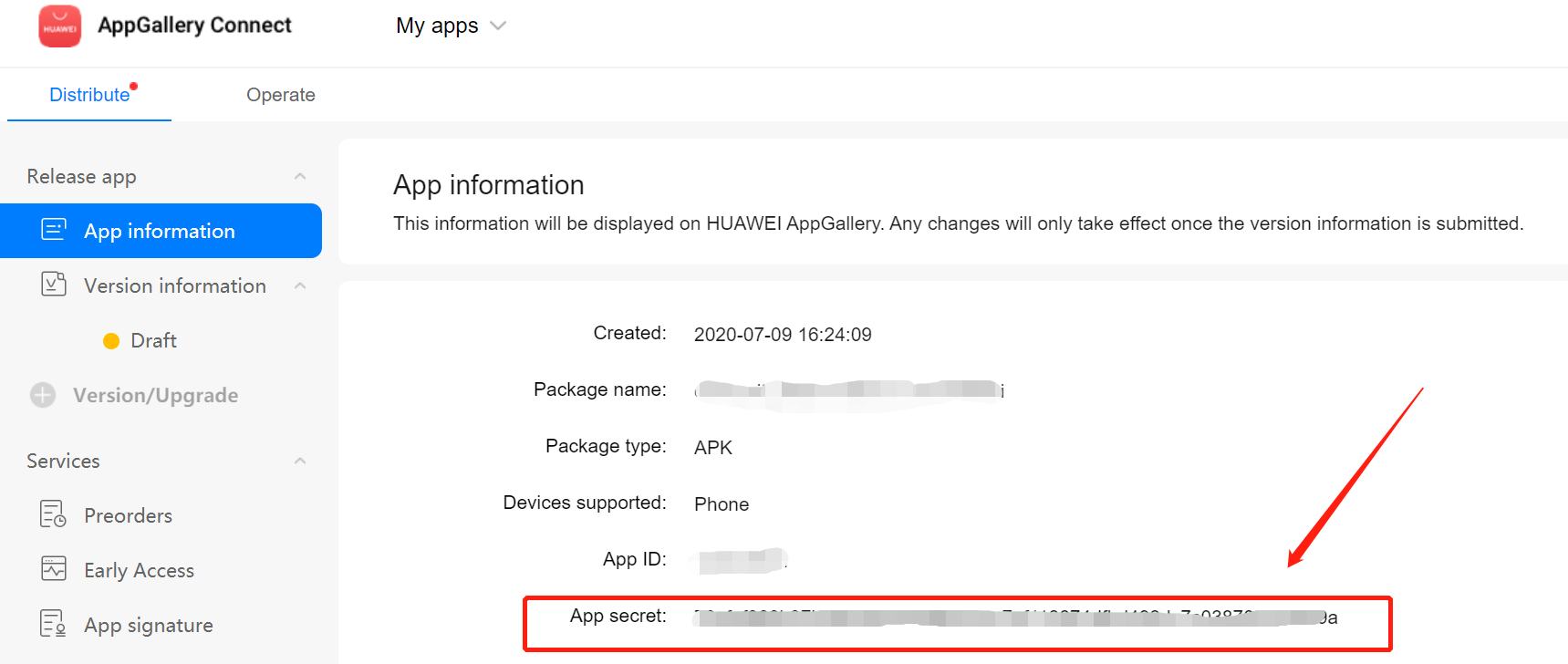The width and height of the screenshot is (1568, 664).
Task: Click the Version information document icon
Action: pos(54,285)
